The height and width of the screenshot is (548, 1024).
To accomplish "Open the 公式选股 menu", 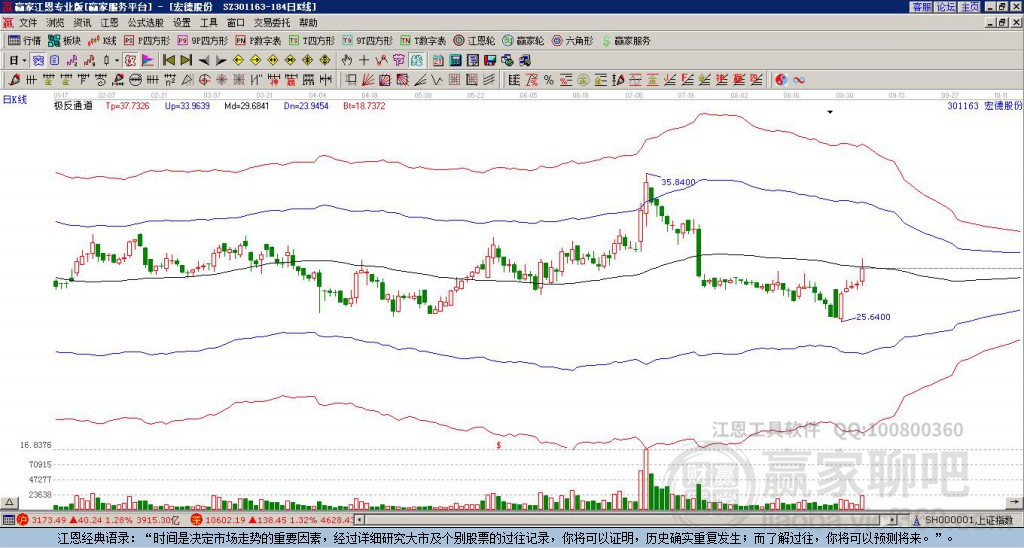I will coord(146,23).
